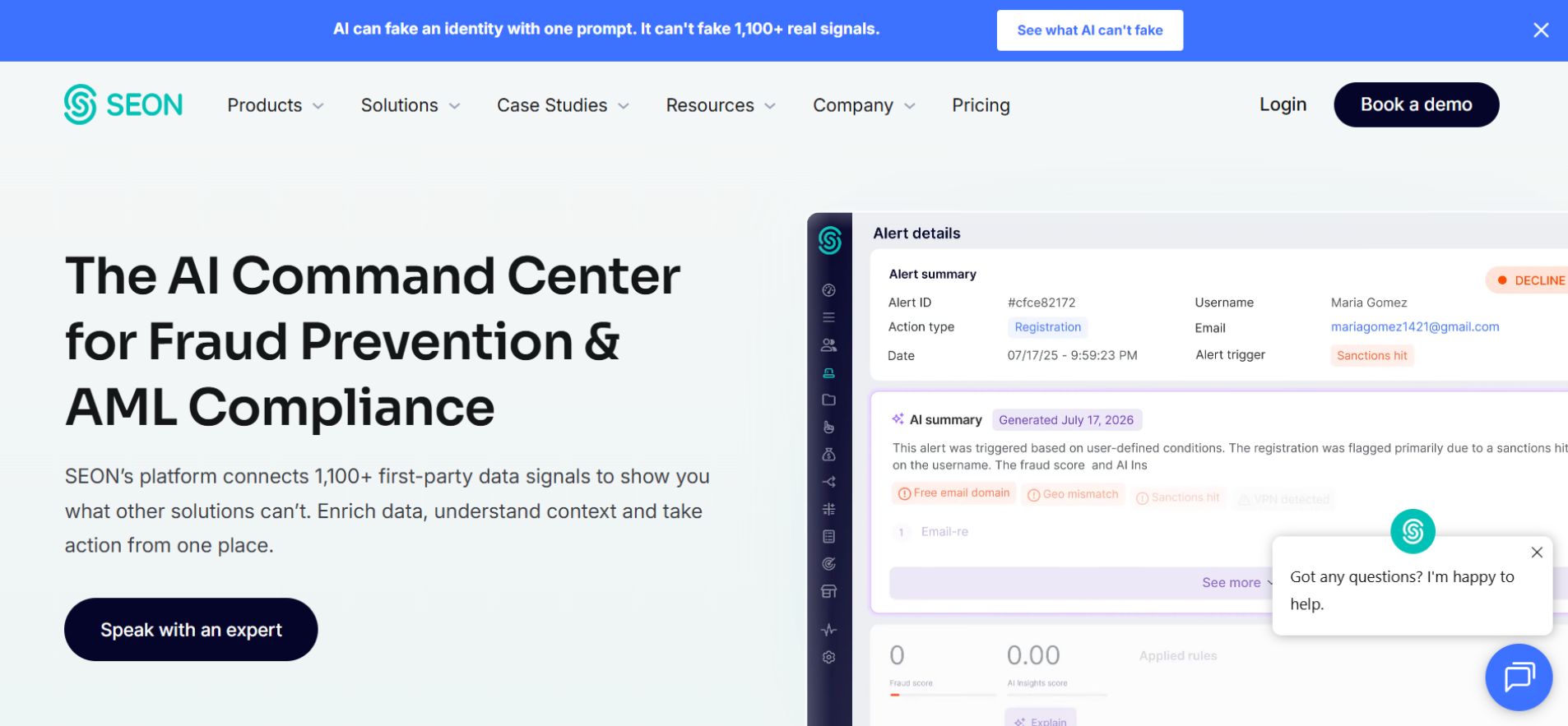Click the mariagomez1421@gmail.com email link
Screen dimensions: 1568x726
[1415, 327]
